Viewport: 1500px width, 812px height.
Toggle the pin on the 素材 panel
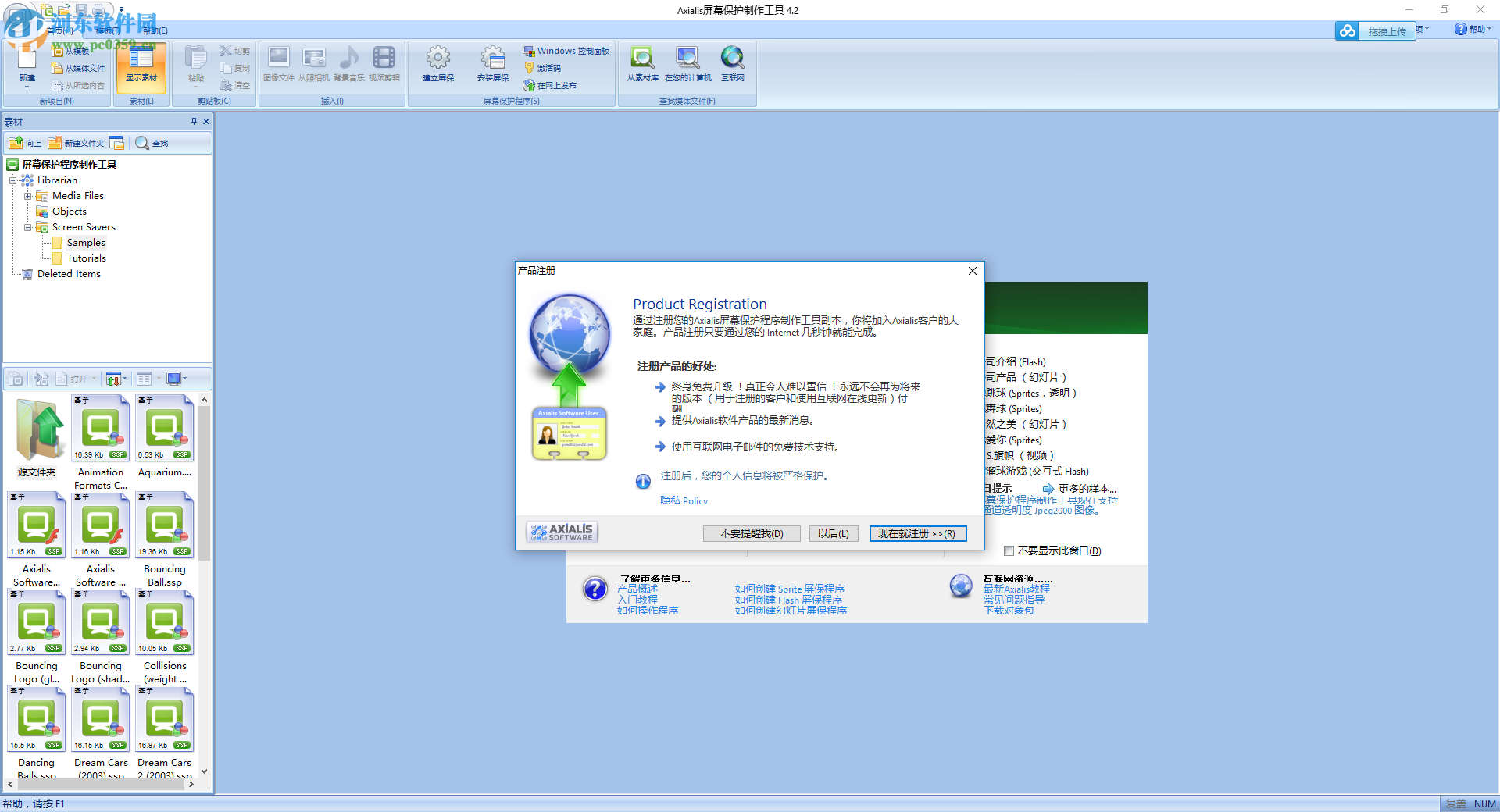pyautogui.click(x=193, y=122)
